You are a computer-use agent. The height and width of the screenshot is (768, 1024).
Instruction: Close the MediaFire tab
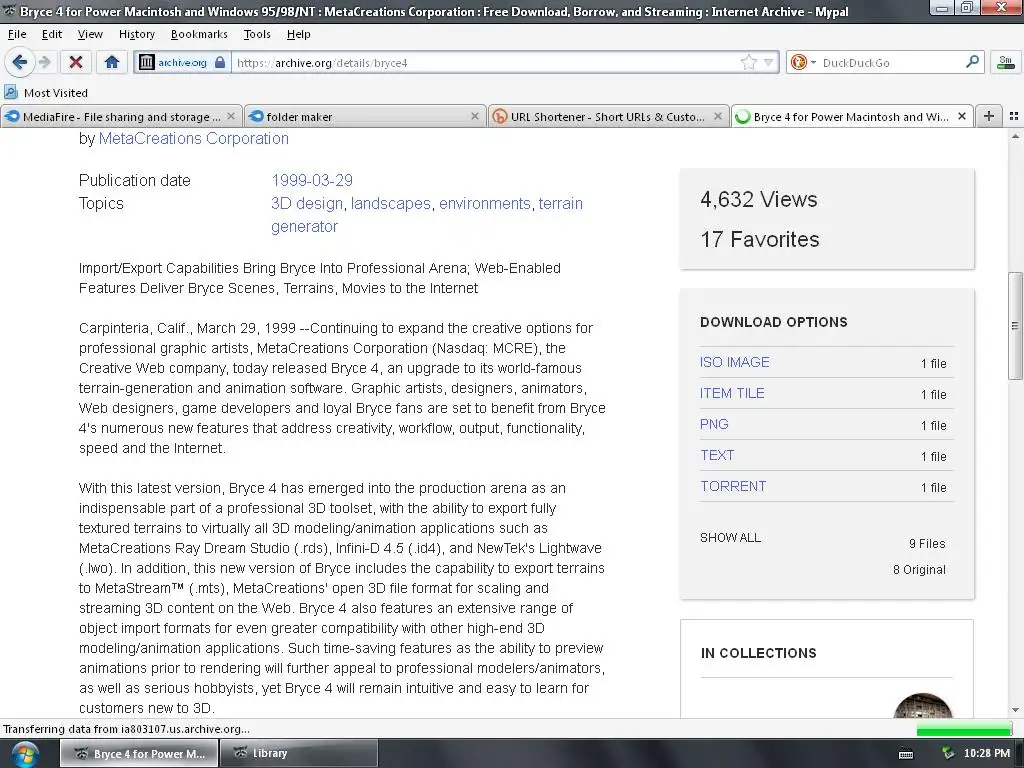pyautogui.click(x=231, y=116)
